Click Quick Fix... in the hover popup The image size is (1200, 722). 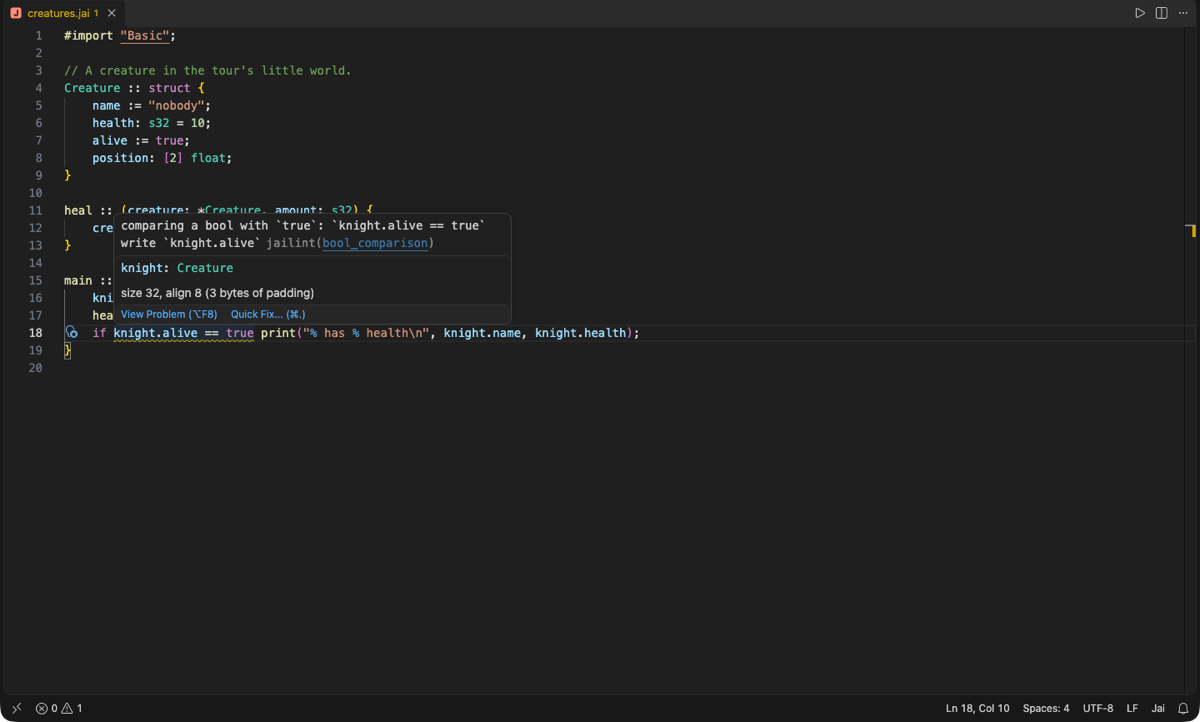(268, 314)
